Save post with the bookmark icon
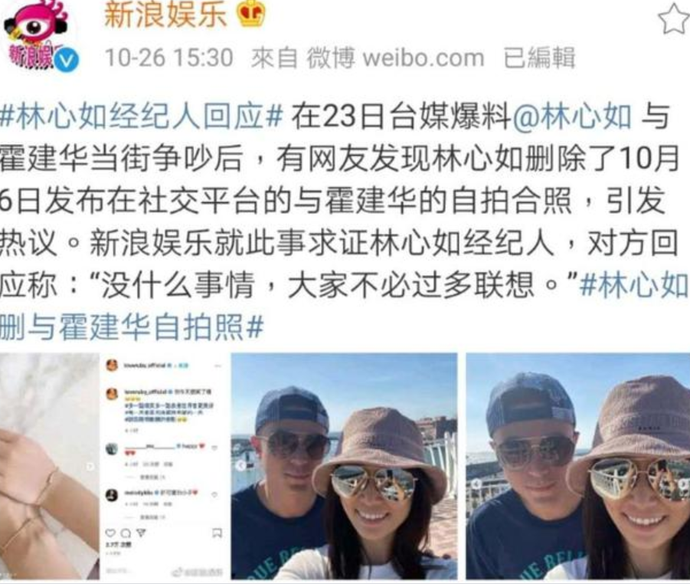690x584 pixels. coord(217,533)
